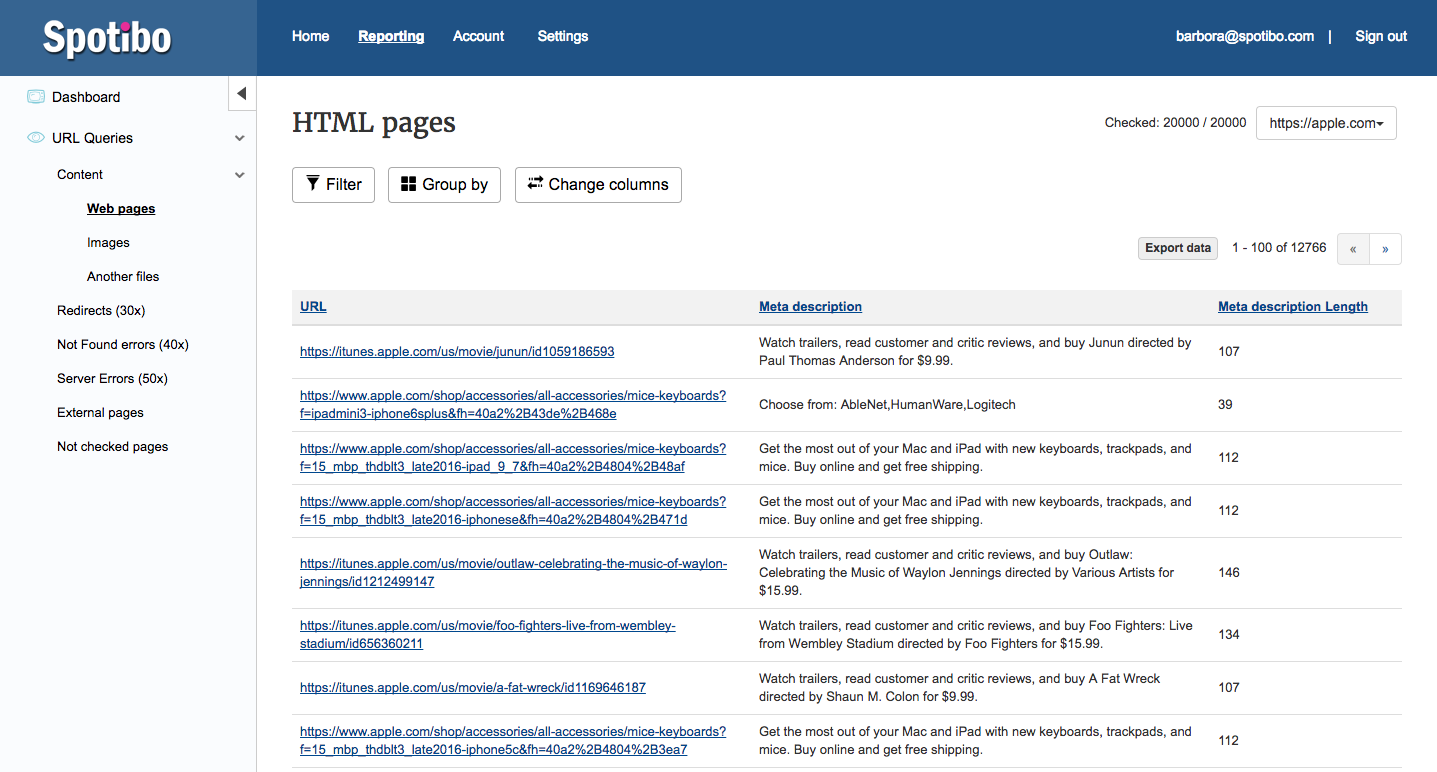Select Web pages in the sidebar

121,209
